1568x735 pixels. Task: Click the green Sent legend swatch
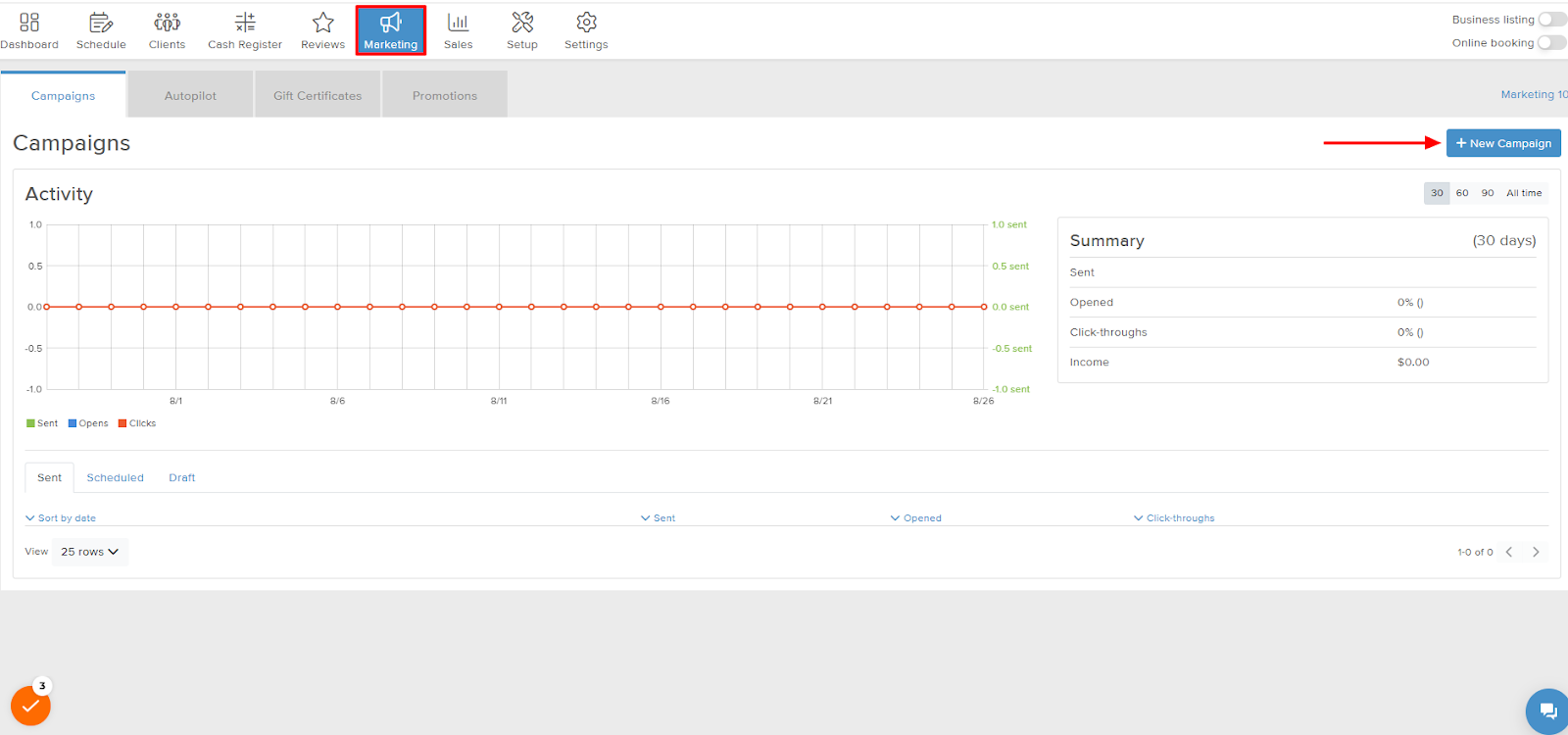coord(30,423)
